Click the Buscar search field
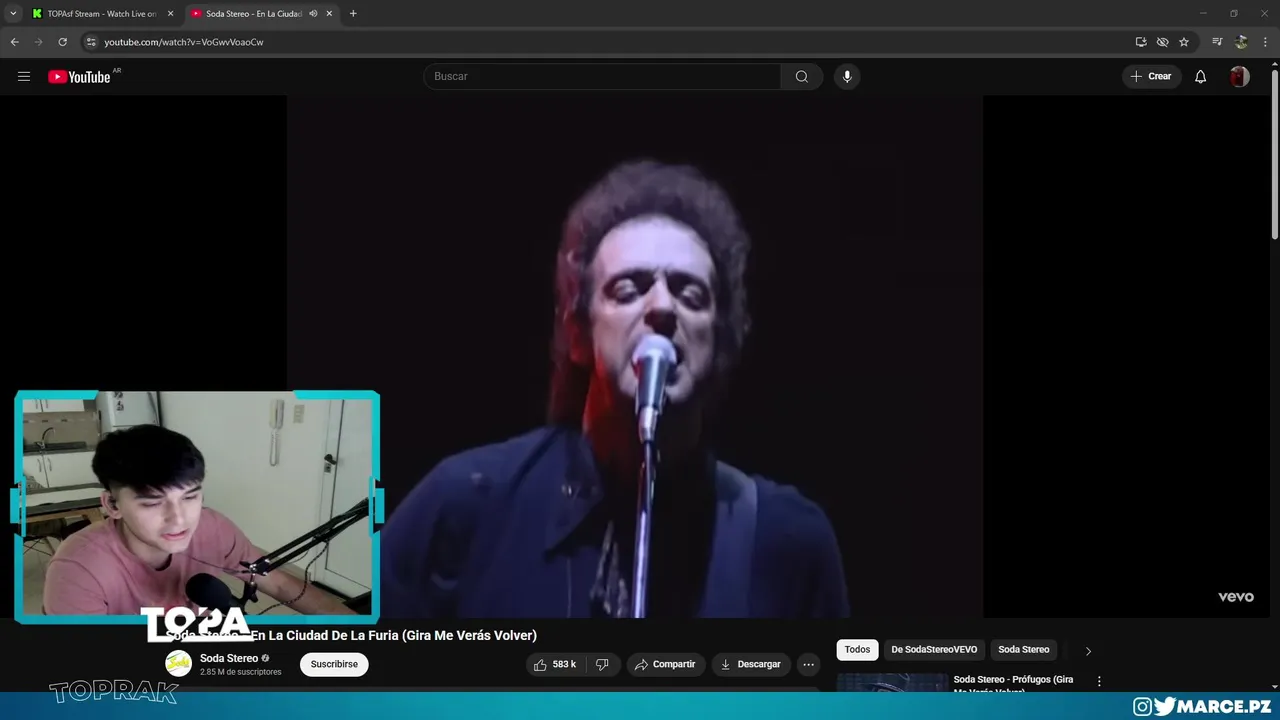This screenshot has width=1280, height=720. pyautogui.click(x=602, y=77)
